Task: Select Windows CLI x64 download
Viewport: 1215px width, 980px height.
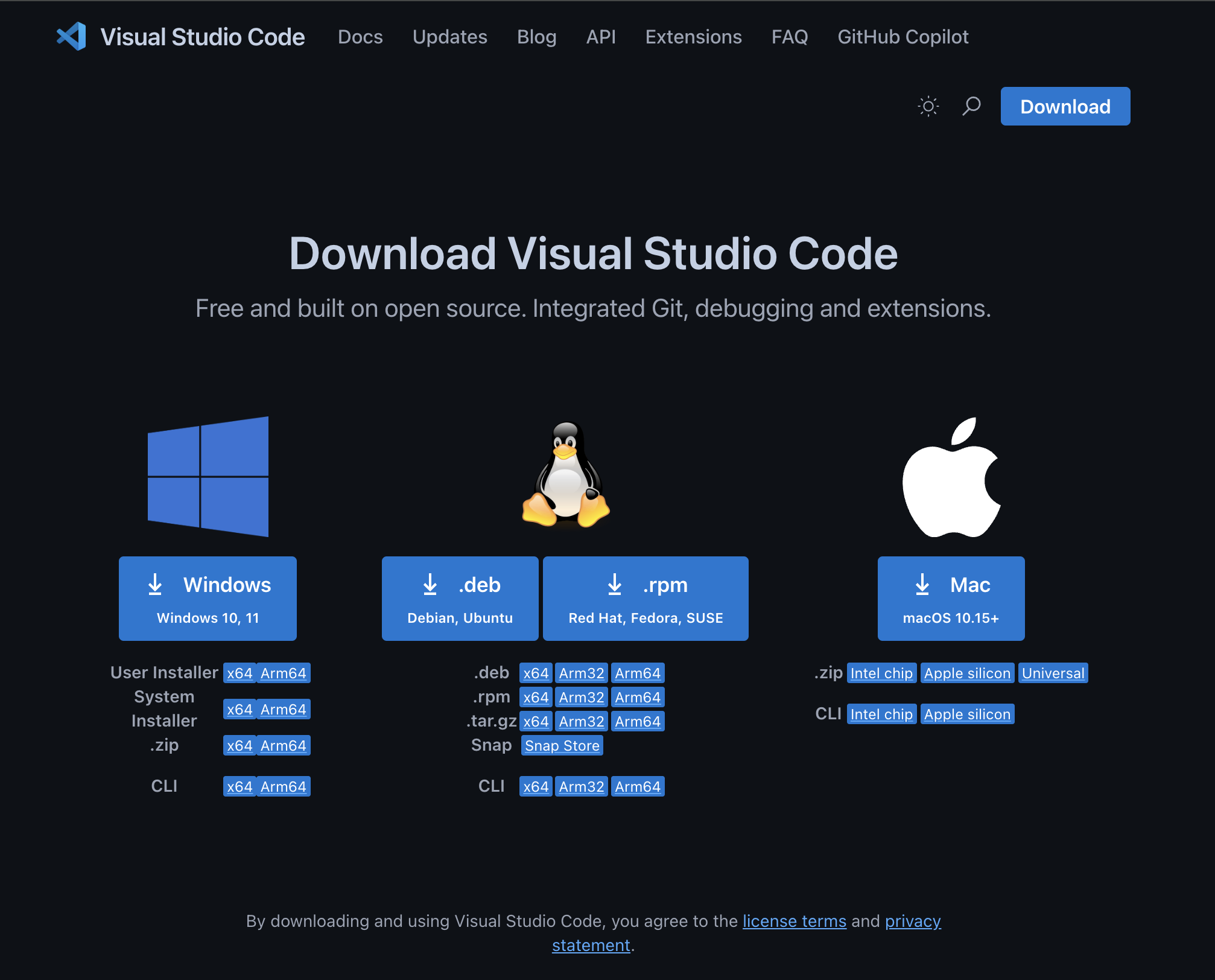Action: pyautogui.click(x=240, y=786)
